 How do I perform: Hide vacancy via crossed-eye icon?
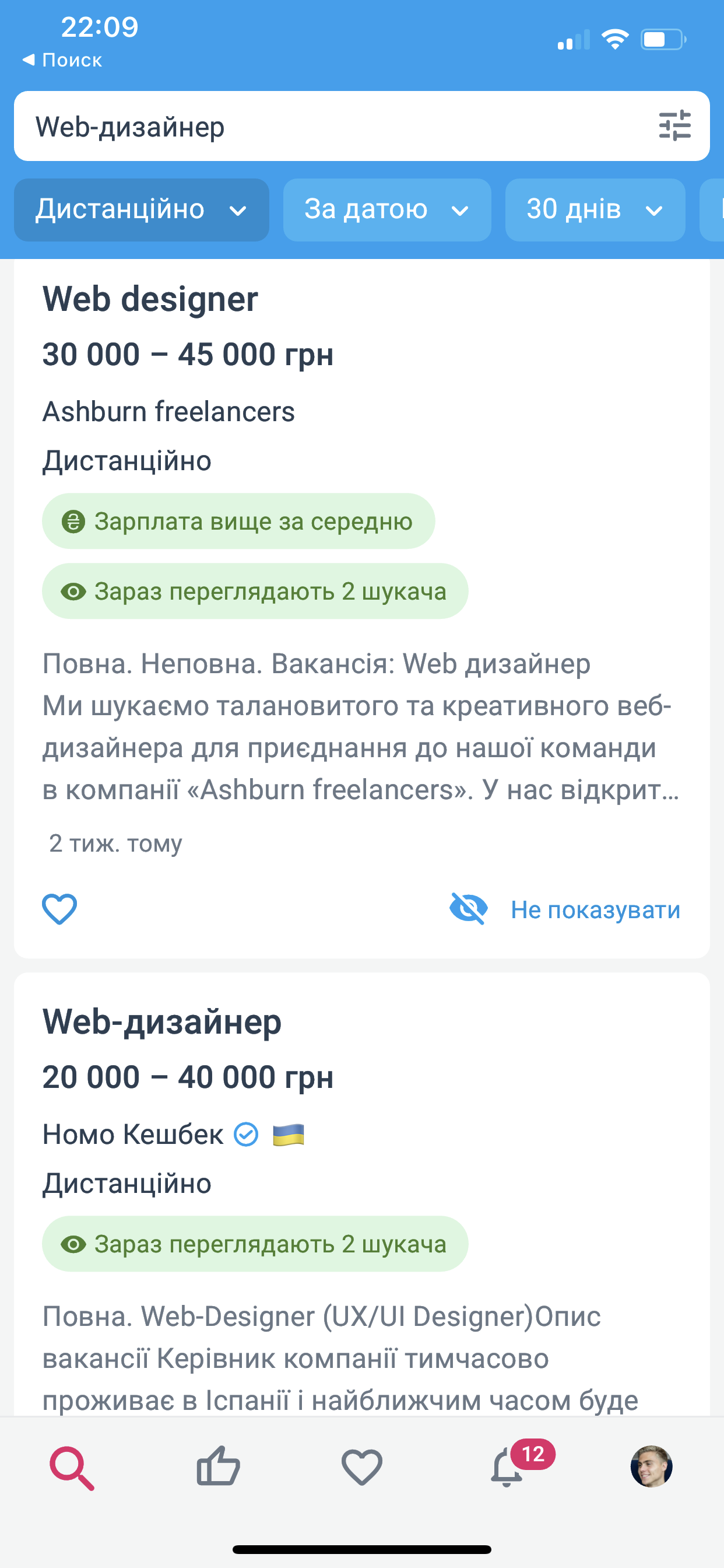click(x=468, y=909)
